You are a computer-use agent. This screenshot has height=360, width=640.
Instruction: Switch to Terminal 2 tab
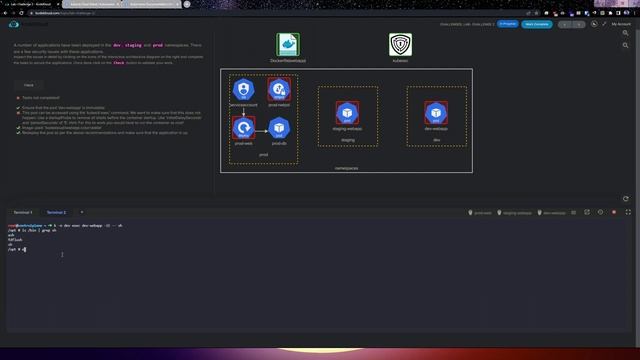tap(56, 213)
